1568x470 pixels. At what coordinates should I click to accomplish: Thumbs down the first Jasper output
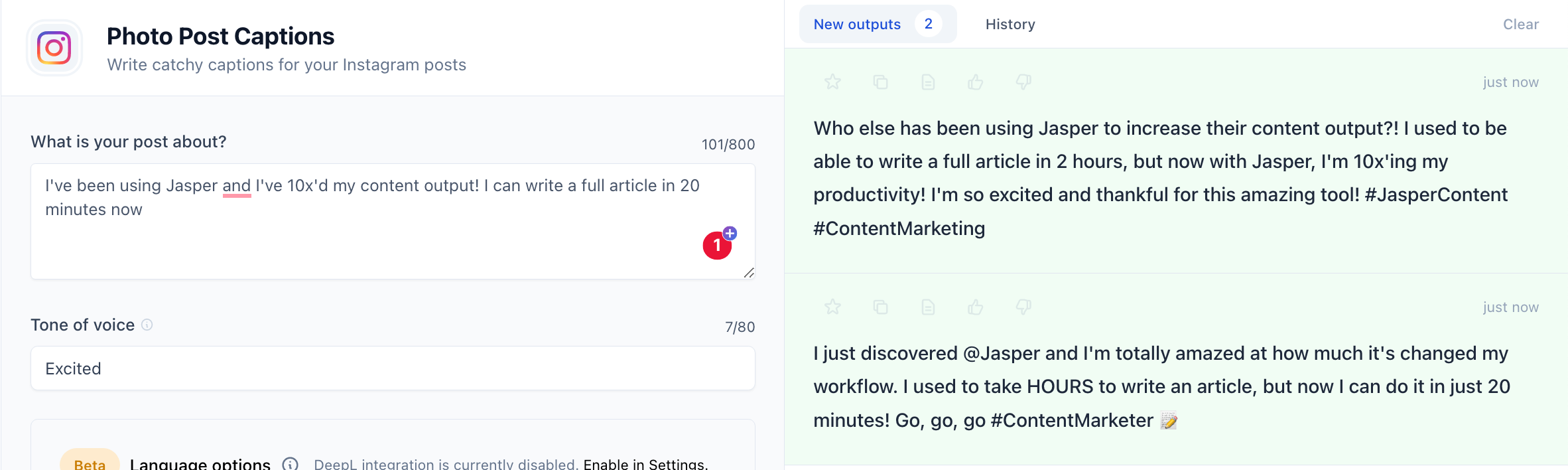(1023, 82)
